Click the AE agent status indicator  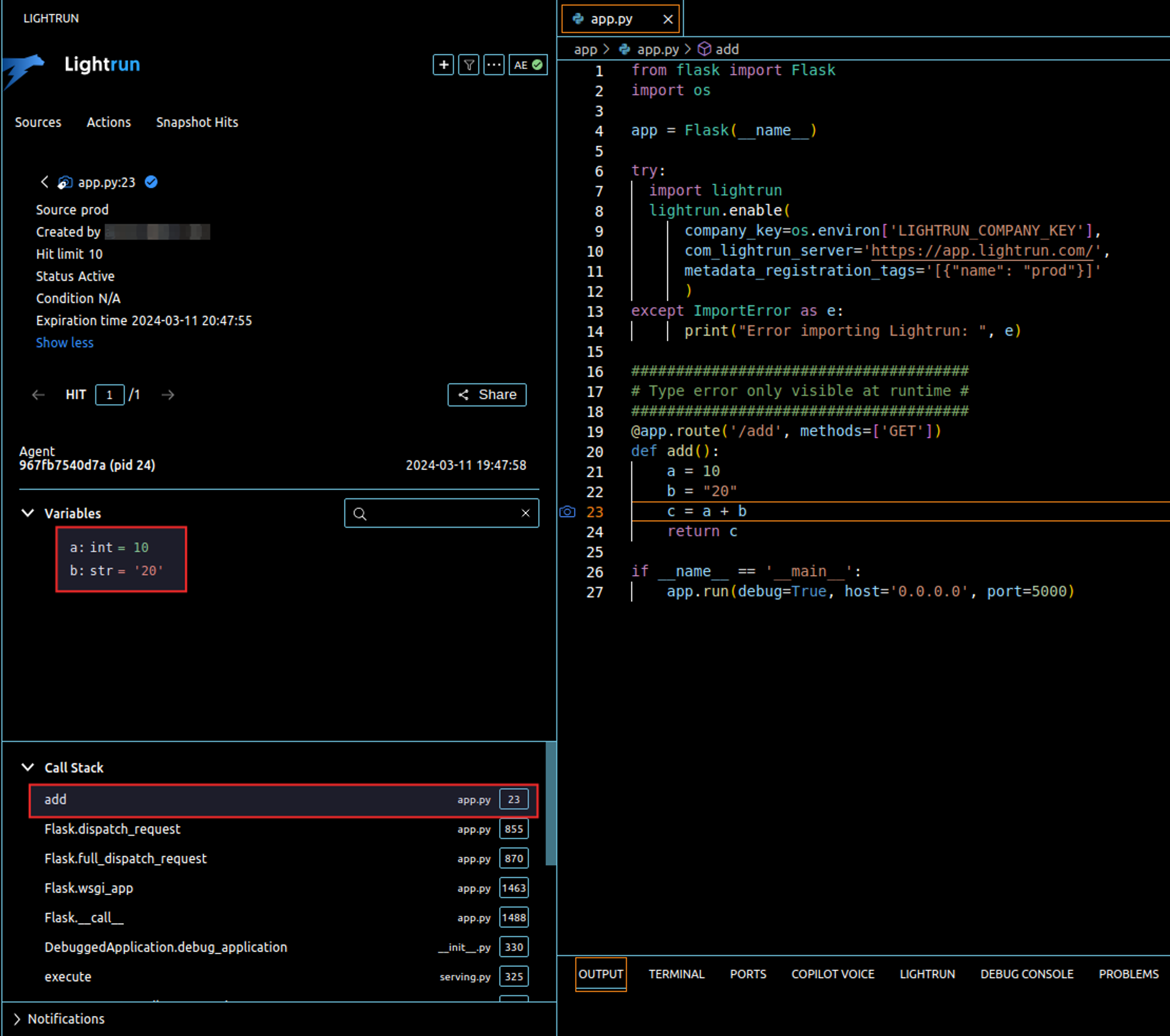528,65
